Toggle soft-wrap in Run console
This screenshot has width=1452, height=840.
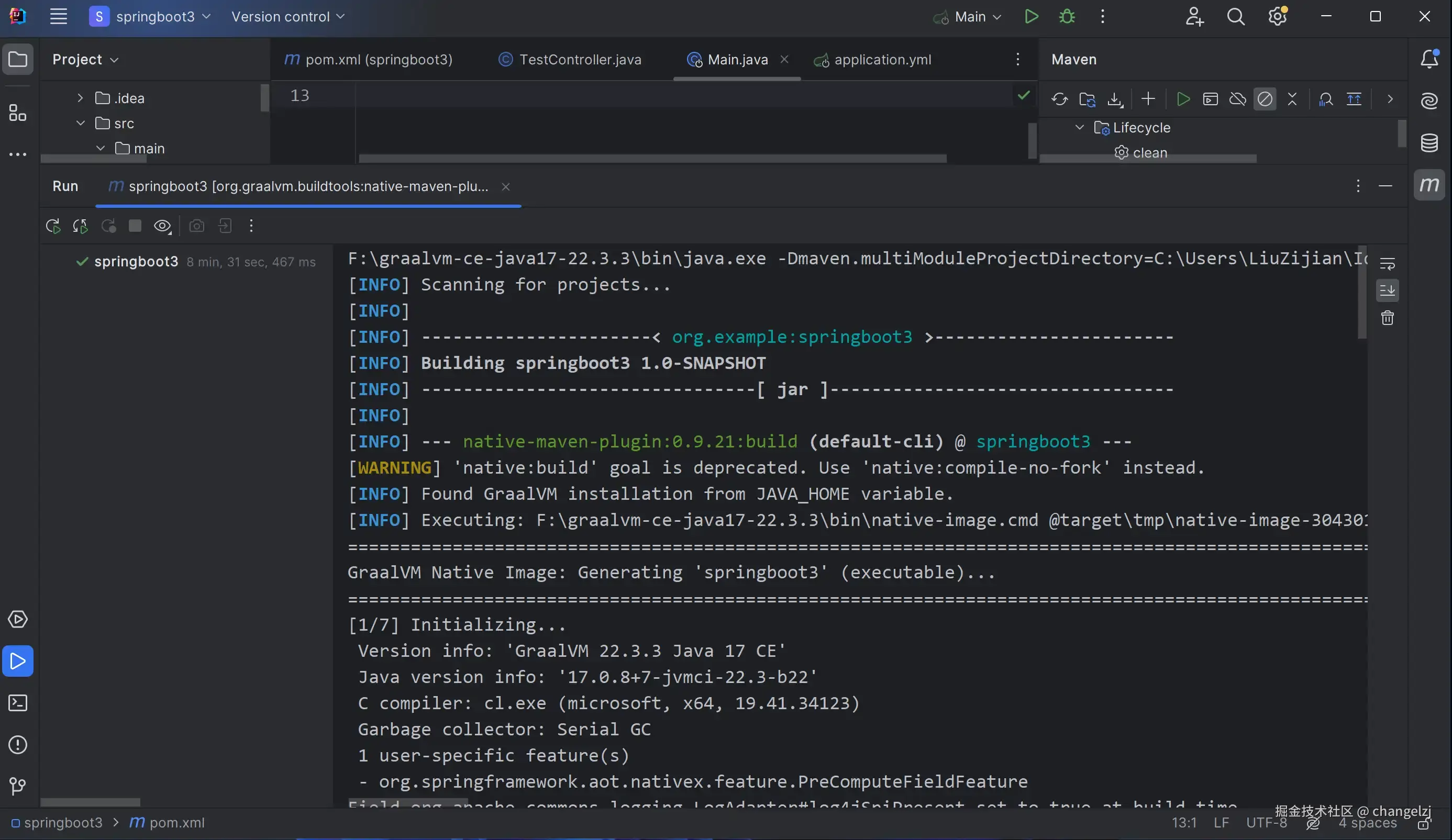click(x=1387, y=264)
